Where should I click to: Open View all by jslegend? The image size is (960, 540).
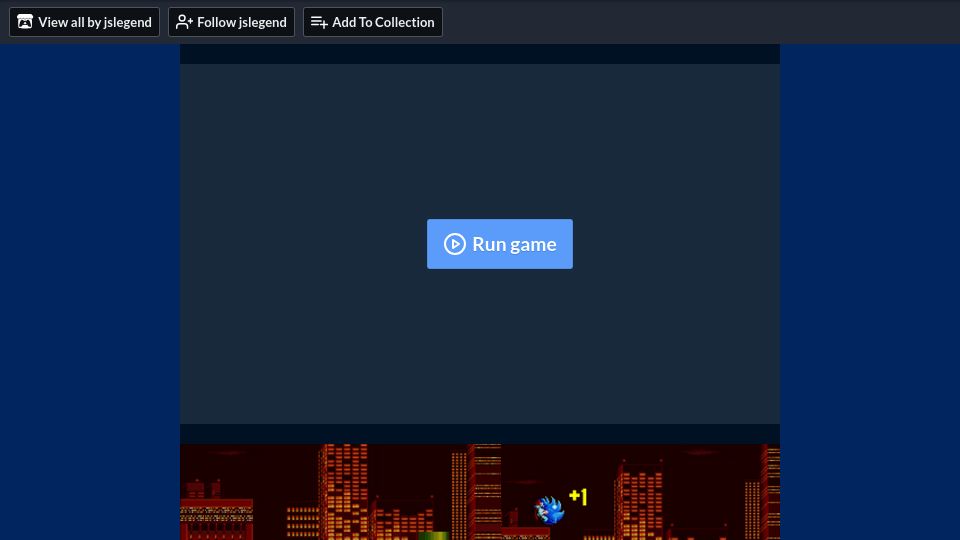(x=84, y=22)
